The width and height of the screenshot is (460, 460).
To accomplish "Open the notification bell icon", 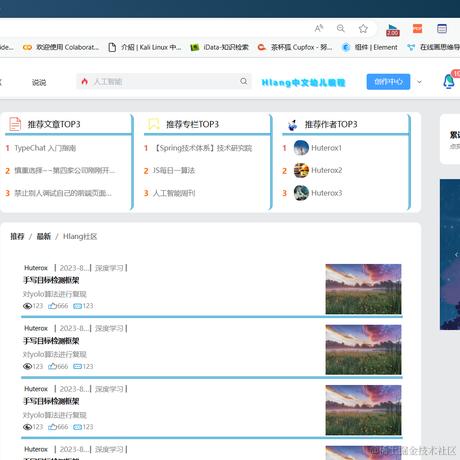I will point(449,81).
